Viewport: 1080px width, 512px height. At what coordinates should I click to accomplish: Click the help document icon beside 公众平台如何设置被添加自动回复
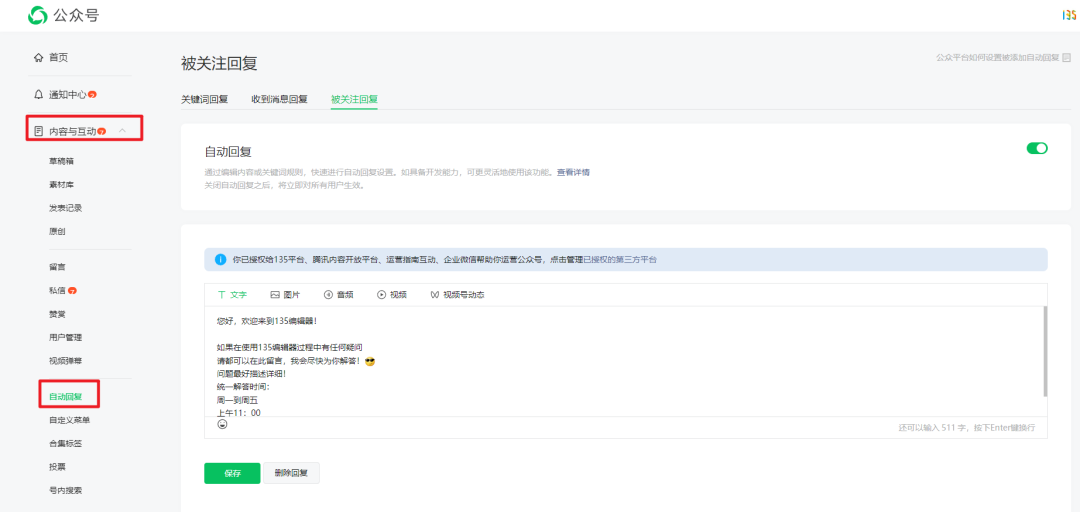click(1067, 58)
